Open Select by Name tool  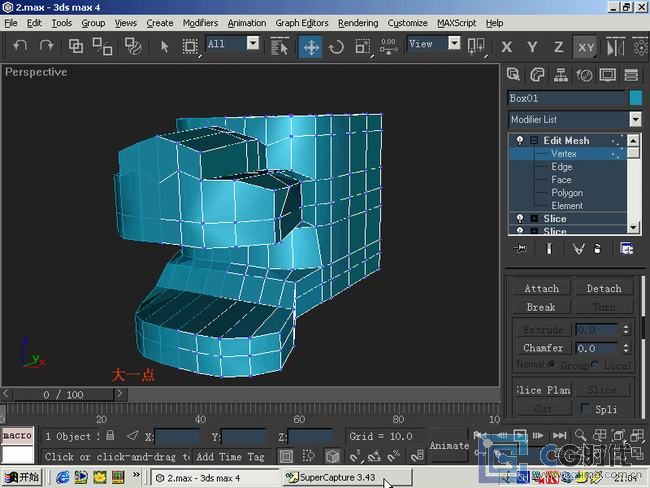[279, 46]
